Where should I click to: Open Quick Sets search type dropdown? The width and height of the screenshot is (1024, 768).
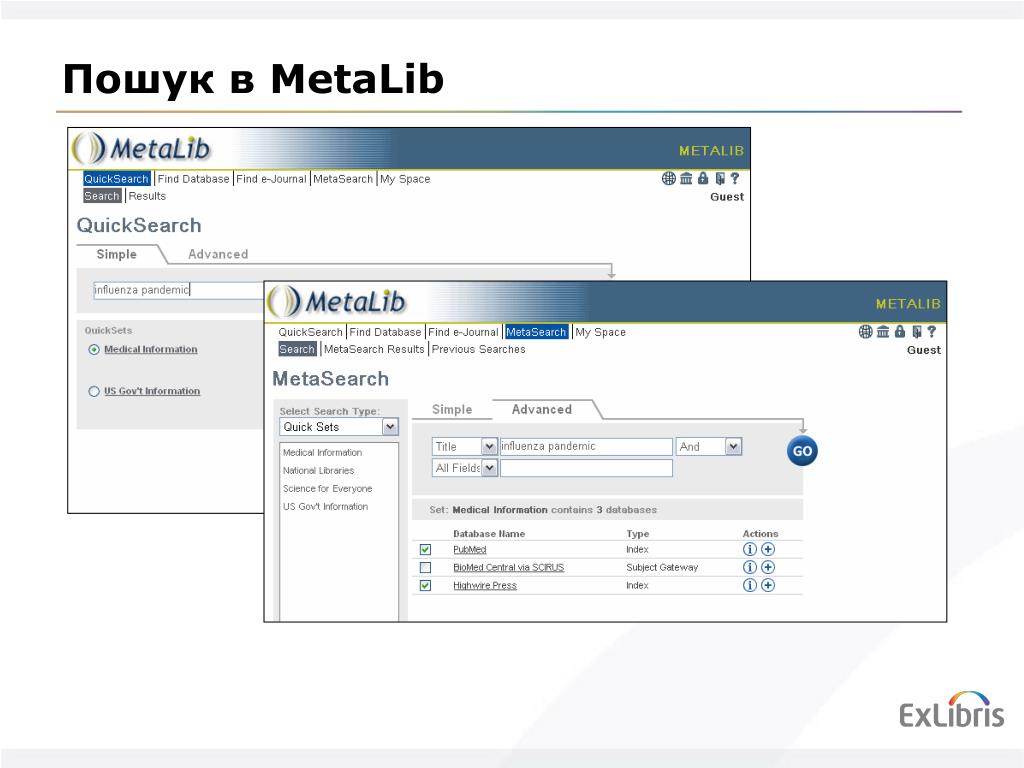coord(390,427)
